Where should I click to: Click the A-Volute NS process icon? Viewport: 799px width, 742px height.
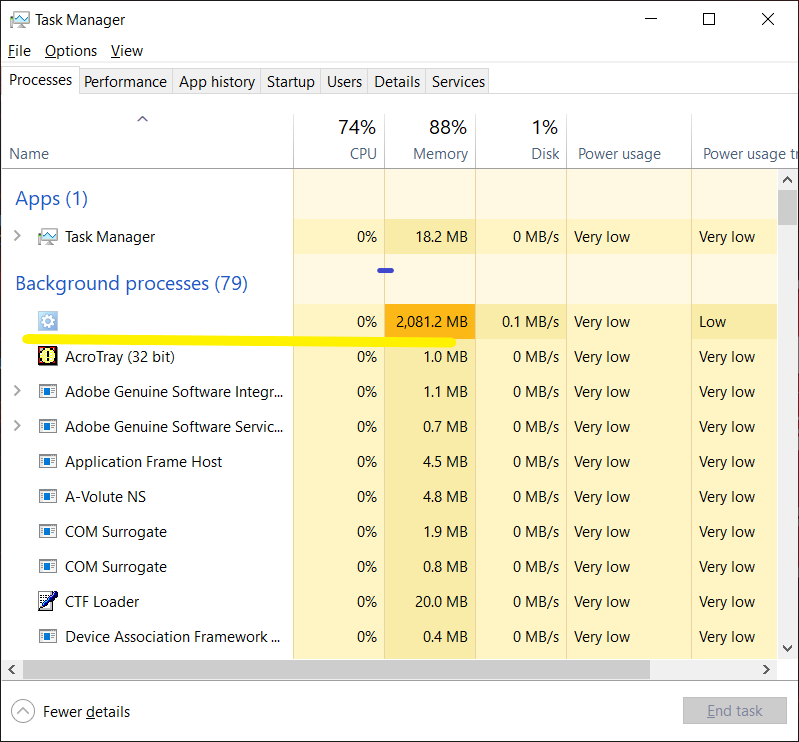point(47,496)
